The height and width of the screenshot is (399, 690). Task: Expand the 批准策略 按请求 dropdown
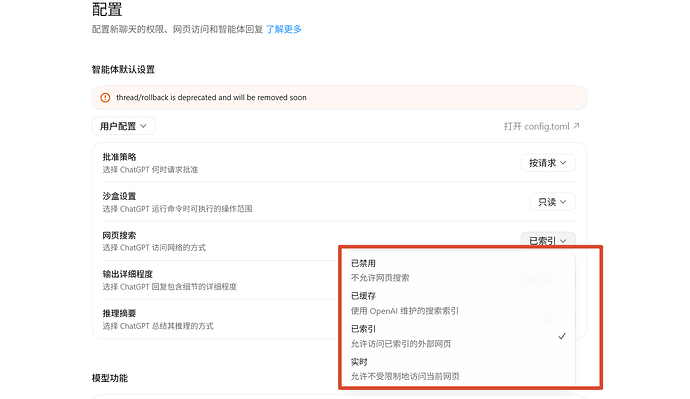tap(548, 163)
